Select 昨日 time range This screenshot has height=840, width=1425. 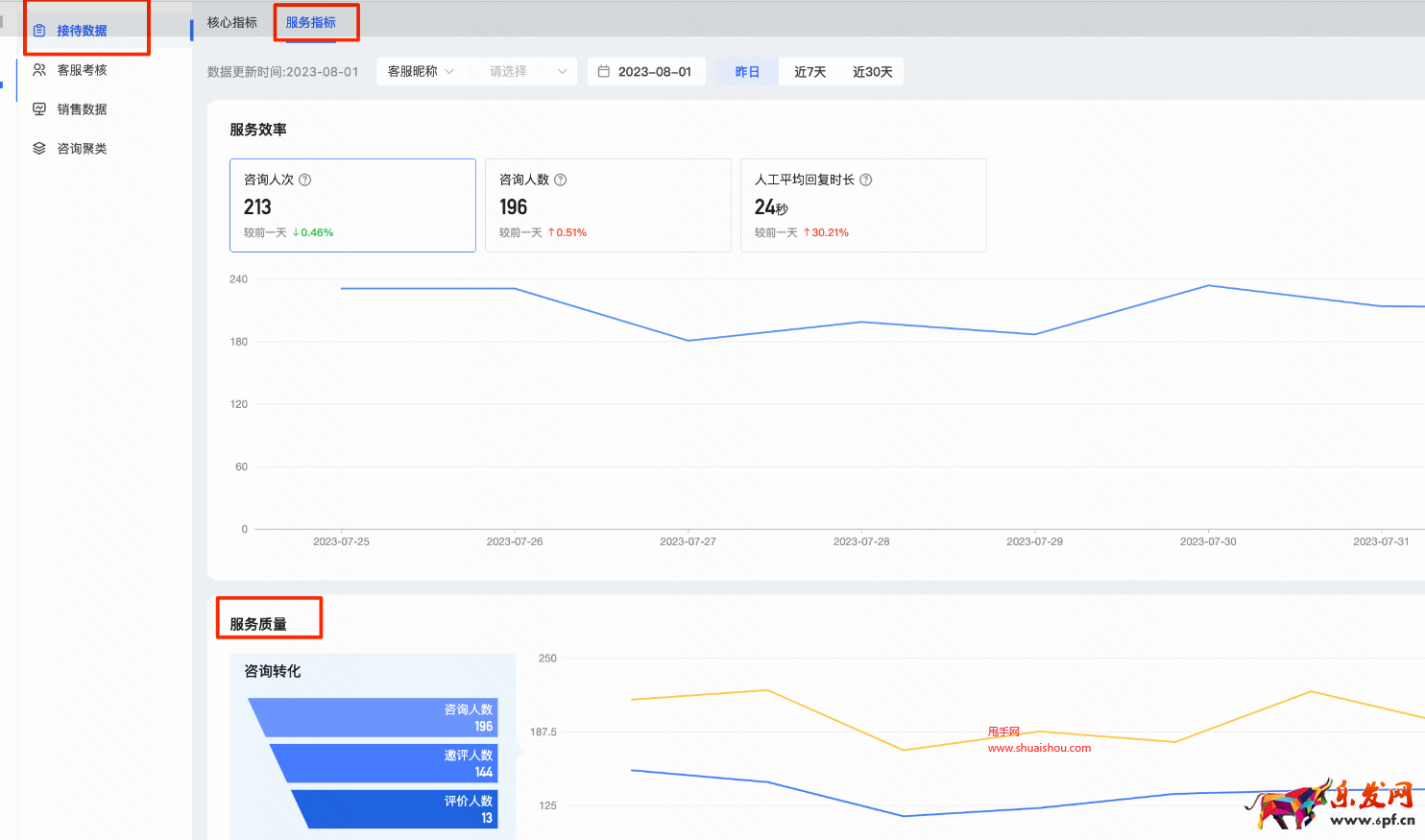[748, 72]
